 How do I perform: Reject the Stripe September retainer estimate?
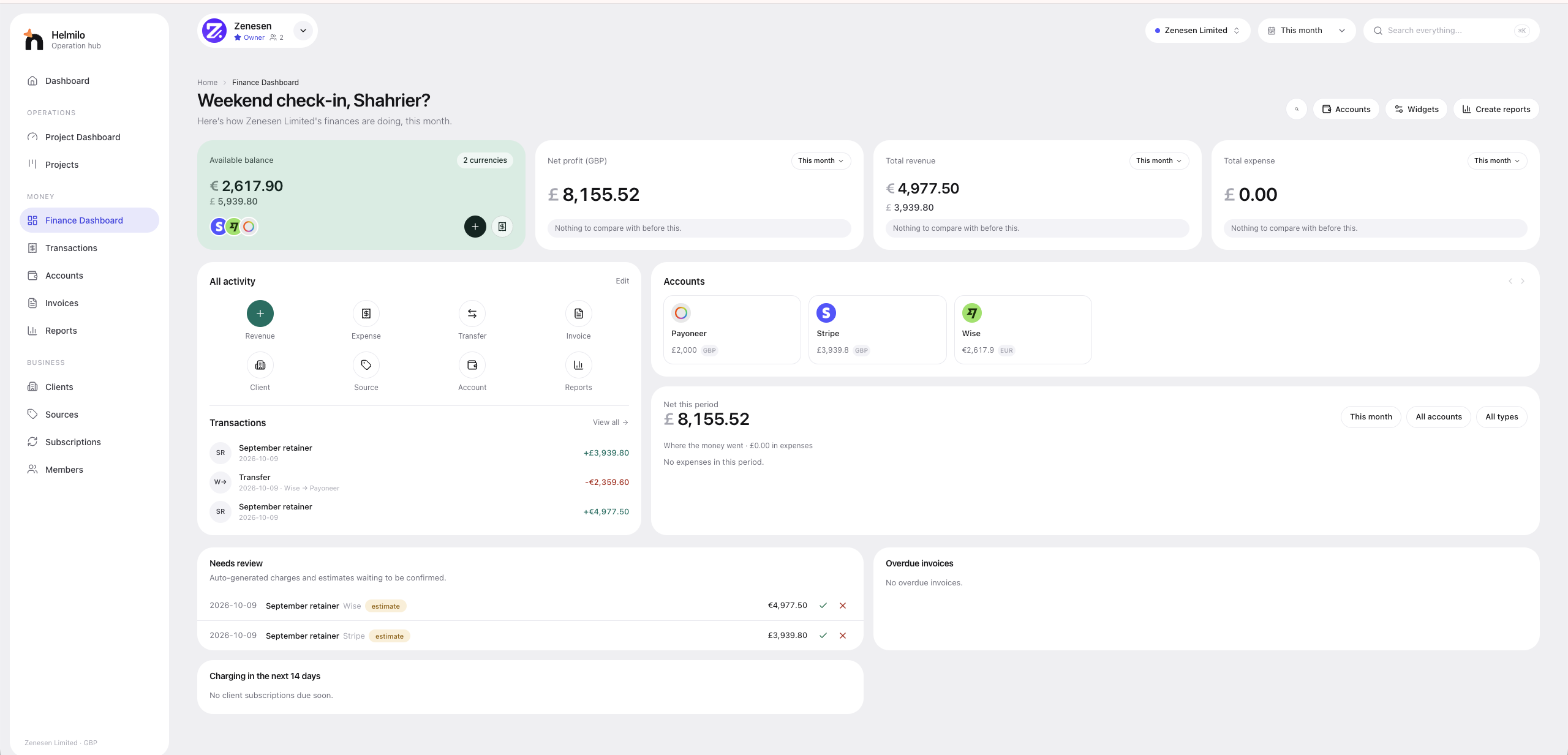843,636
